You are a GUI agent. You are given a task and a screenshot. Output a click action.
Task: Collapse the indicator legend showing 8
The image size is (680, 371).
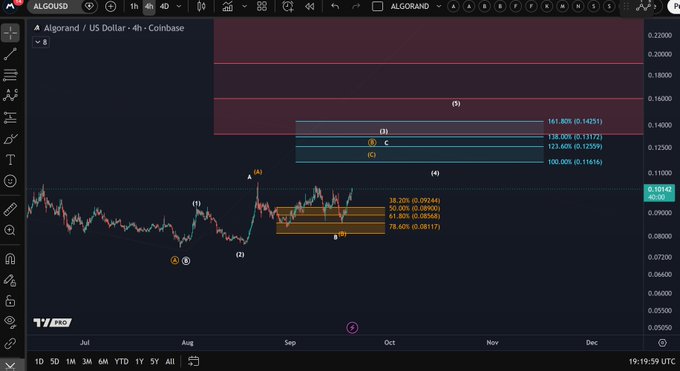(41, 42)
